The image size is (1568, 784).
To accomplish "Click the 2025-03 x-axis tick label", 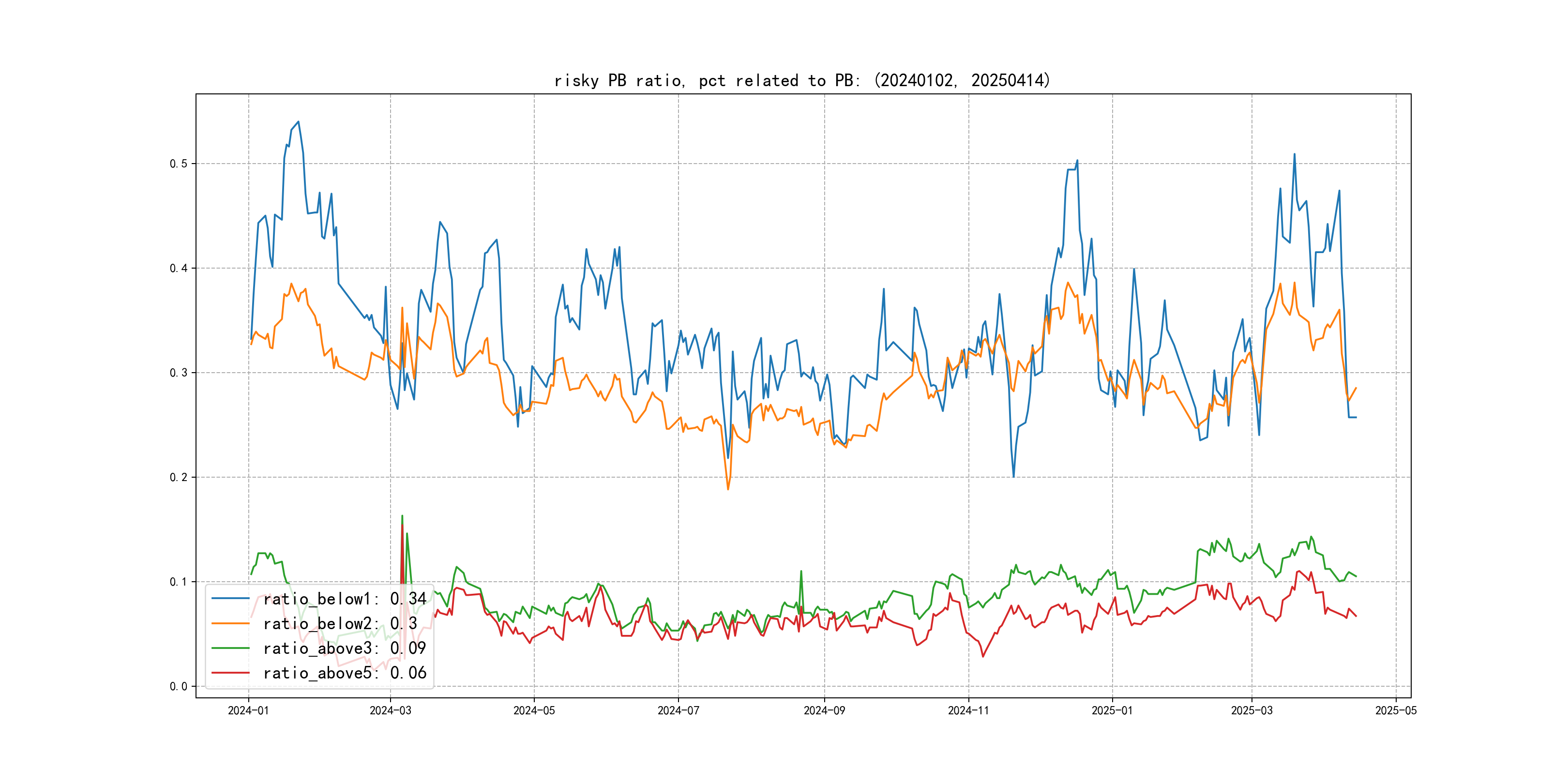I will (x=1251, y=710).
